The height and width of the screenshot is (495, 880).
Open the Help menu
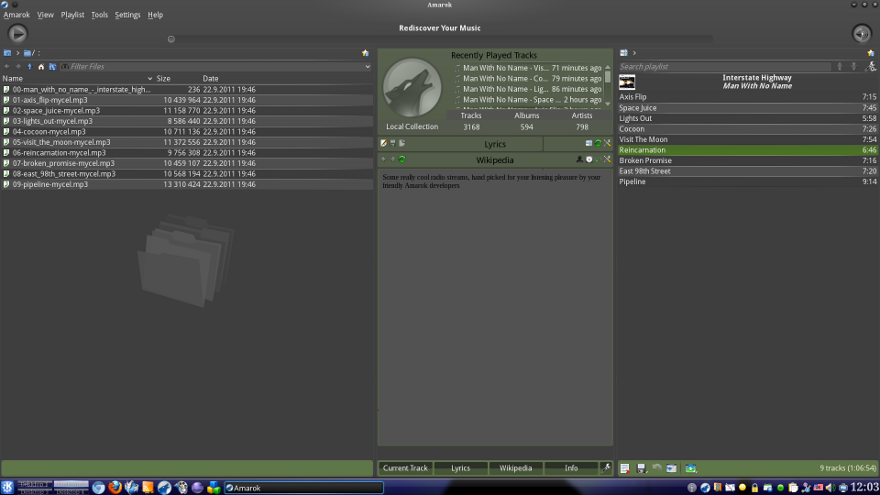click(x=155, y=15)
